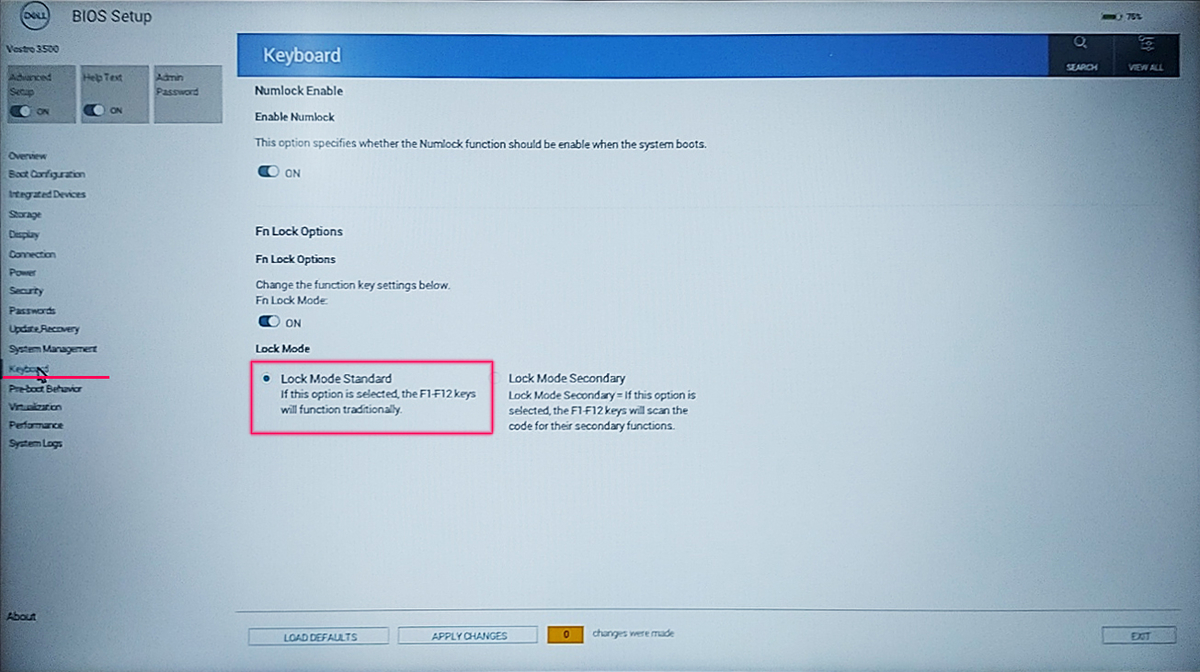Exit the BIOS Setup

pos(1139,635)
